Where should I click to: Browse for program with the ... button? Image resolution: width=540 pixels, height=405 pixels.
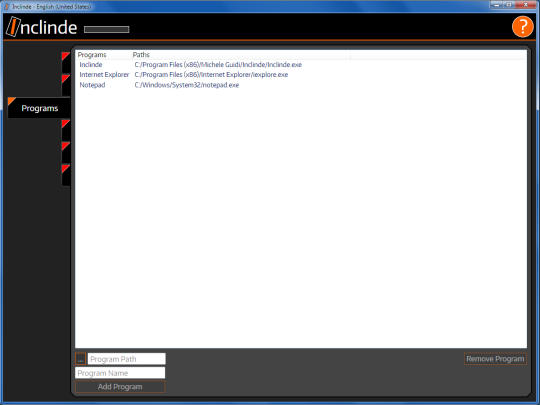[x=80, y=359]
